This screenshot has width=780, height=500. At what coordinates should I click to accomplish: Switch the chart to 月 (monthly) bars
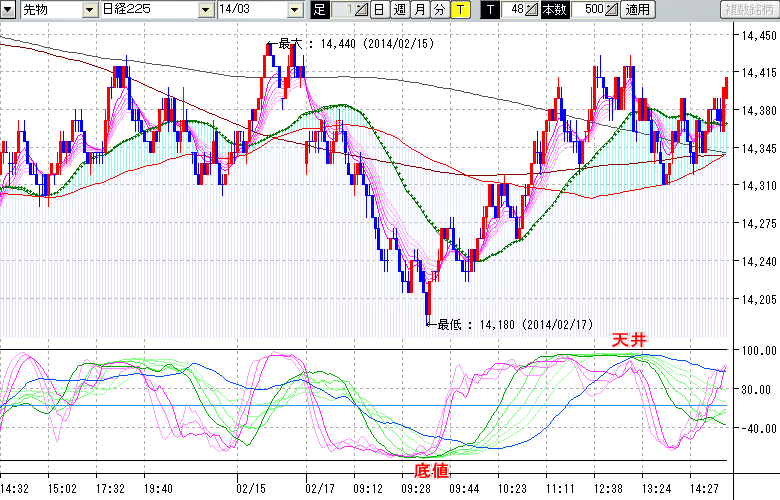(x=419, y=10)
